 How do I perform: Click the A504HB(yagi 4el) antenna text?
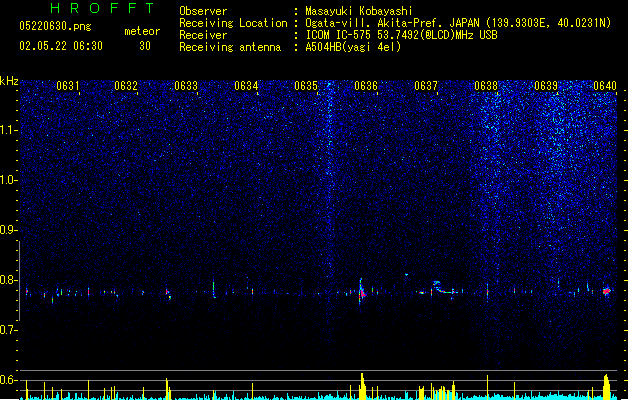353,47
